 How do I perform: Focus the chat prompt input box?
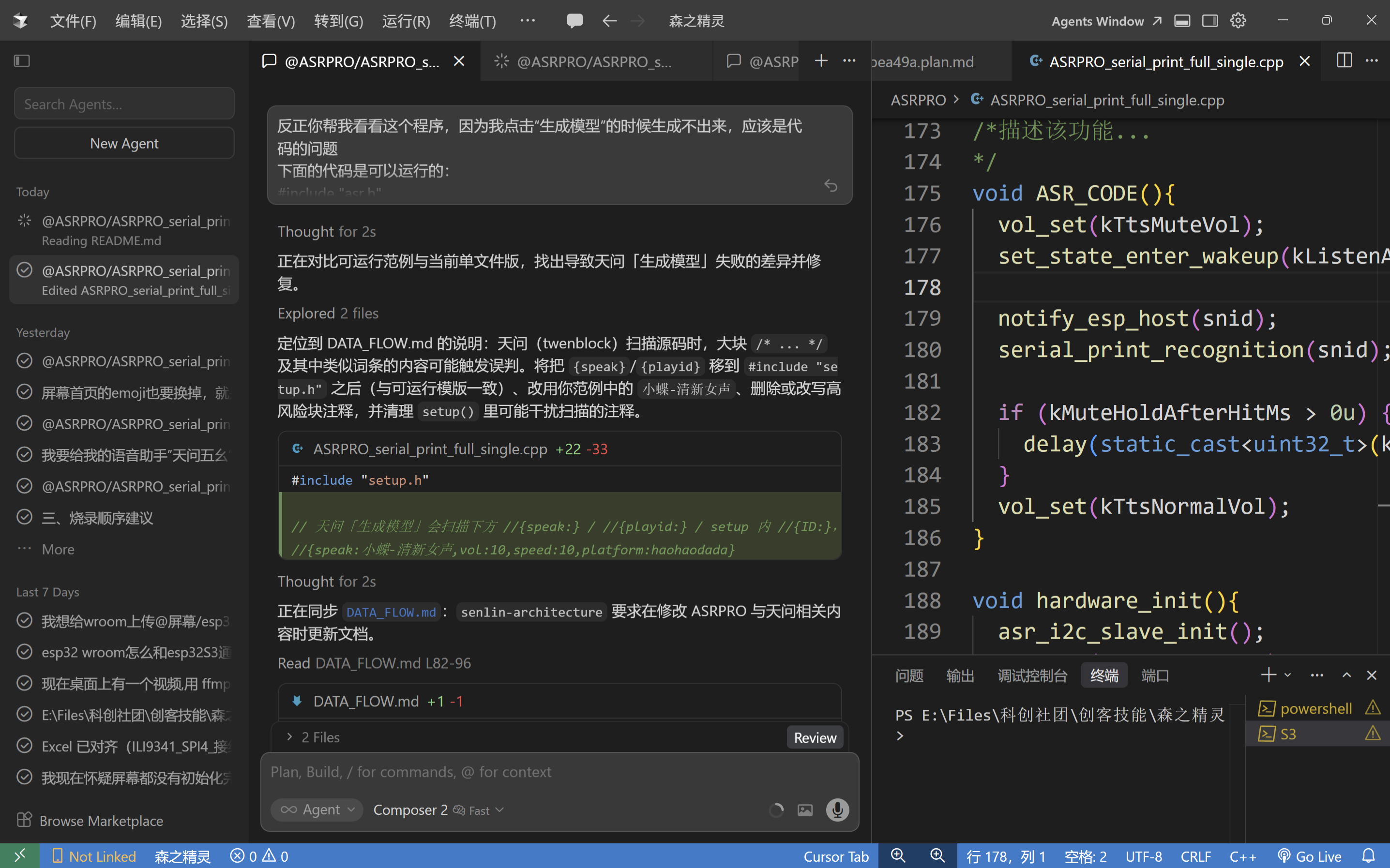tap(559, 772)
